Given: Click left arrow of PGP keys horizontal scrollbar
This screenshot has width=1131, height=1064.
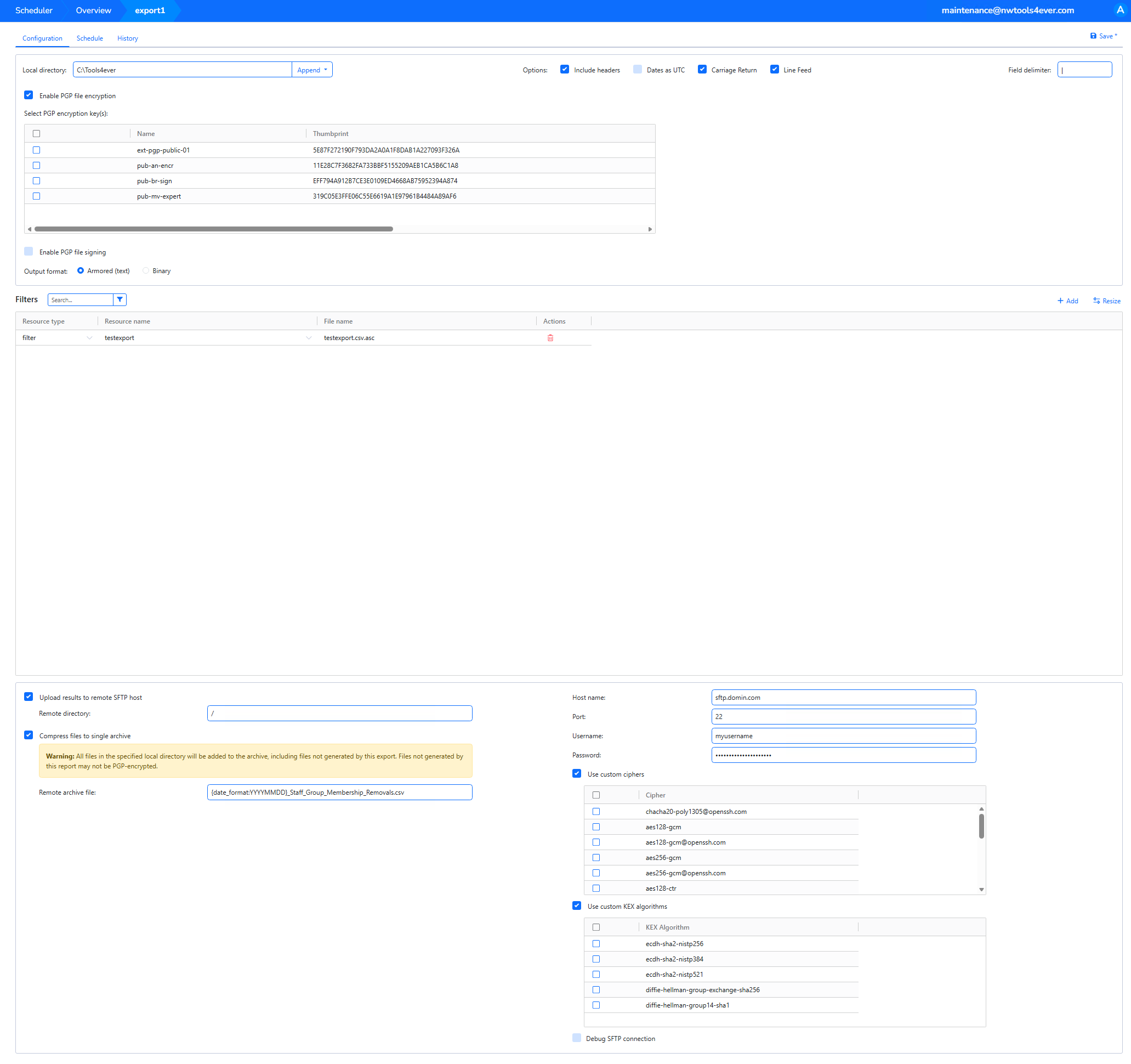Looking at the screenshot, I should [x=30, y=229].
